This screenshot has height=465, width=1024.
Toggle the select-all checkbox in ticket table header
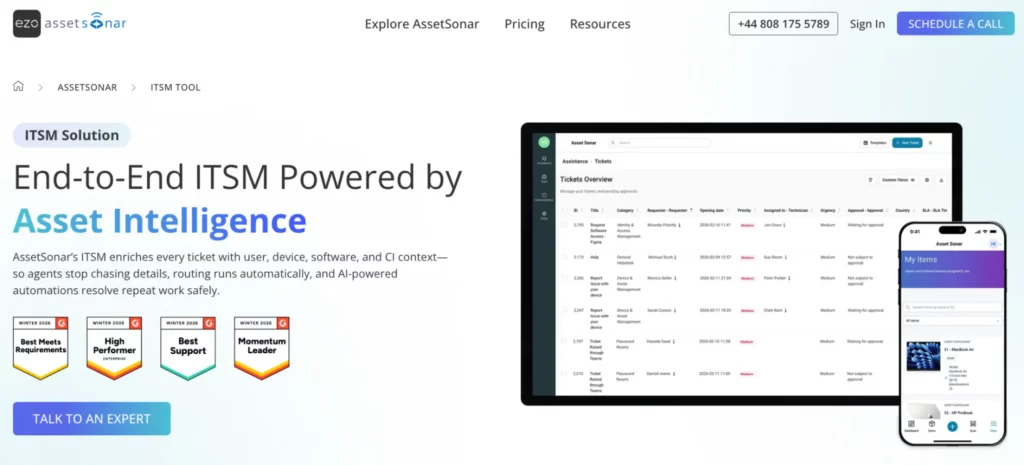pyautogui.click(x=565, y=210)
